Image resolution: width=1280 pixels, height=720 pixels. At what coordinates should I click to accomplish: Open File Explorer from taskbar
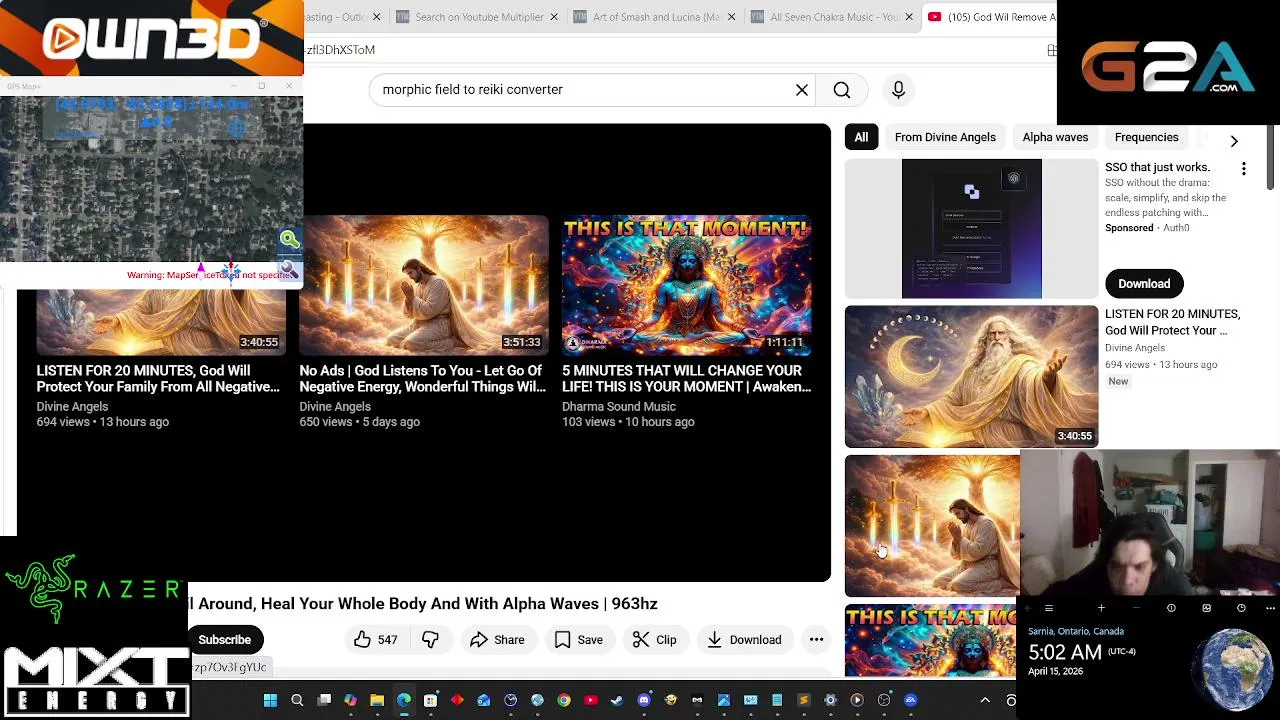[377, 700]
